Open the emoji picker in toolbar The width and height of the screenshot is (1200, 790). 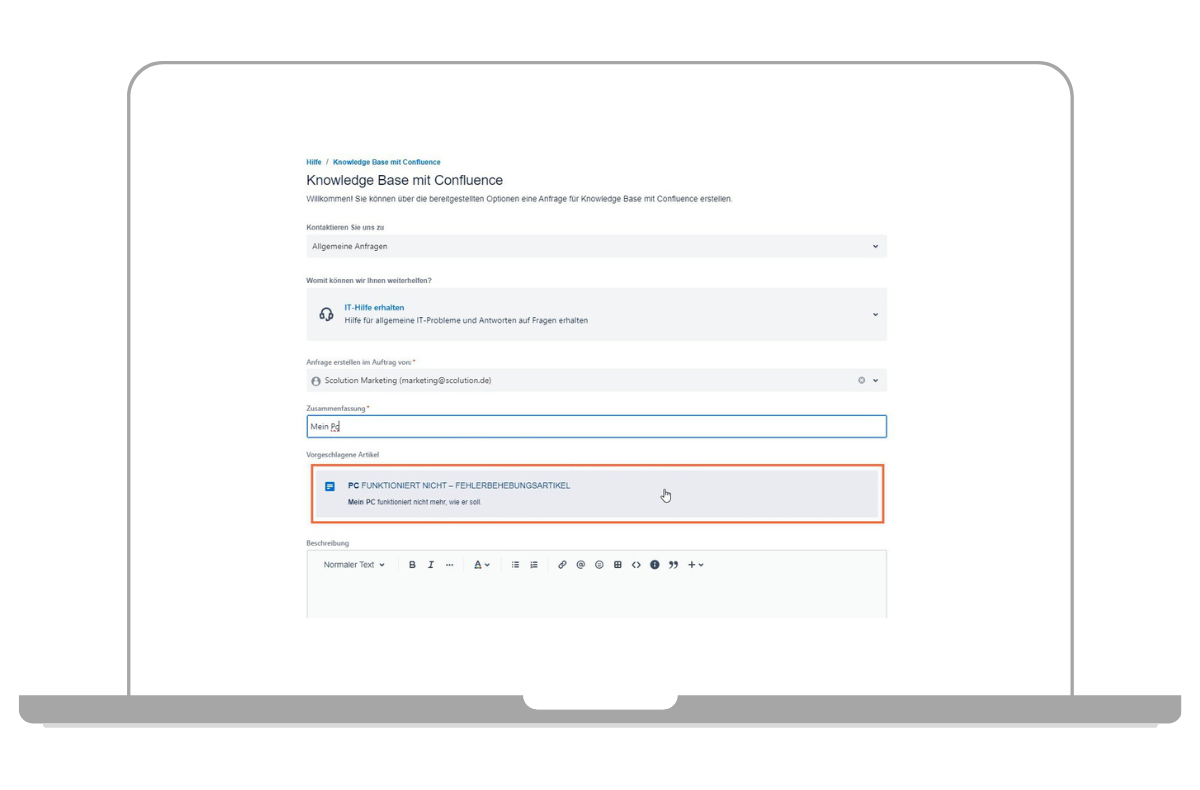pyautogui.click(x=599, y=565)
